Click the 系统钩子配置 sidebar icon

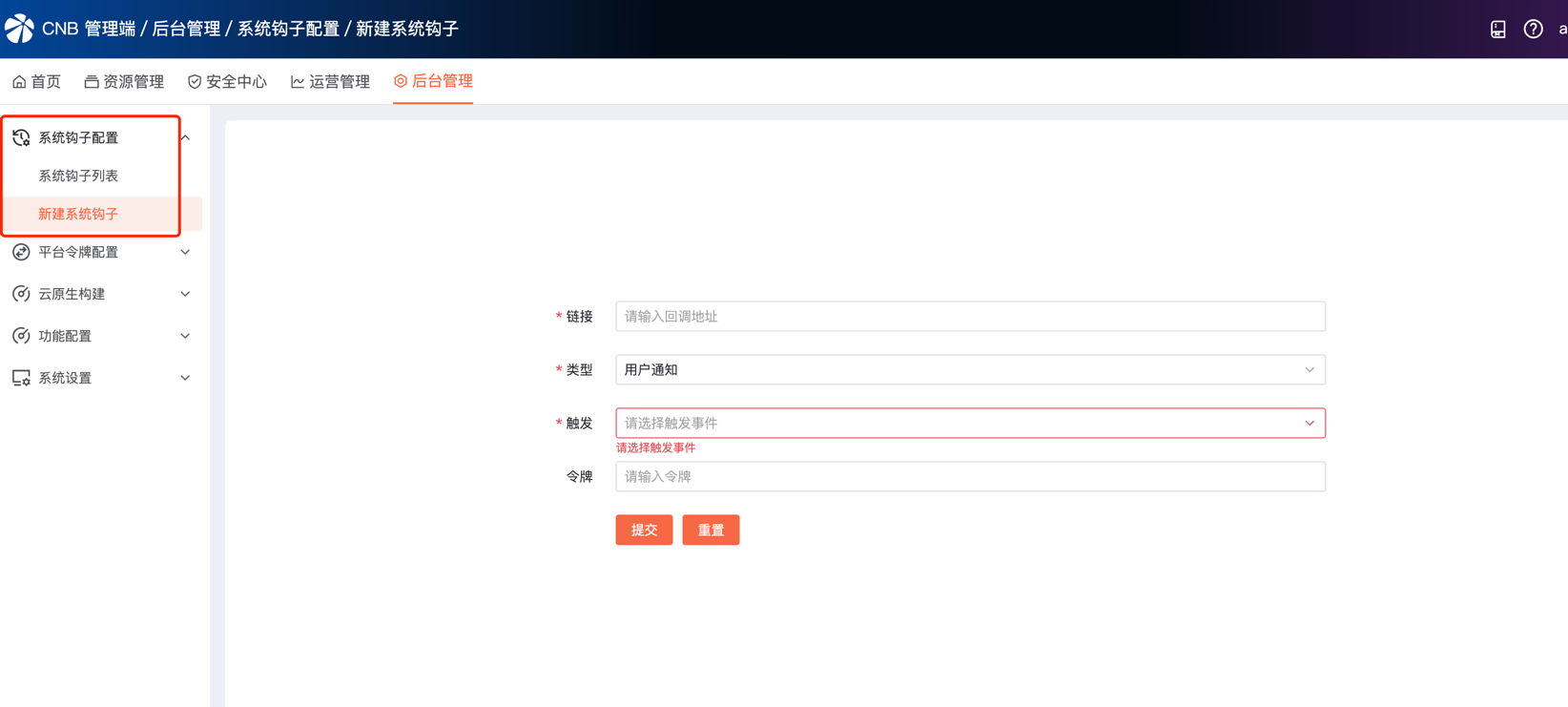point(21,137)
